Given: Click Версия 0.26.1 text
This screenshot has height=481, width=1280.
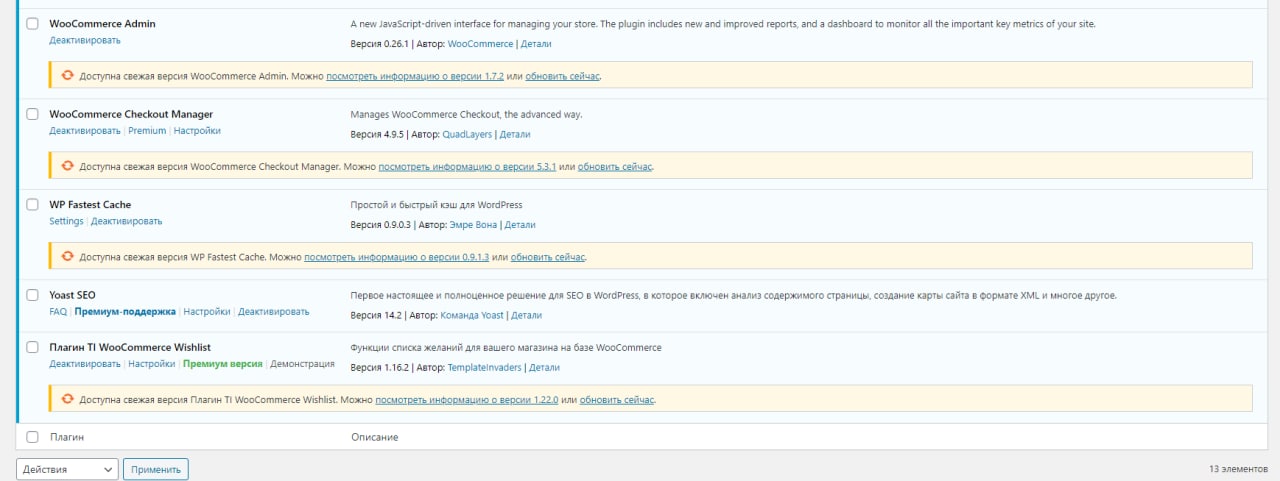Looking at the screenshot, I should [x=380, y=44].
